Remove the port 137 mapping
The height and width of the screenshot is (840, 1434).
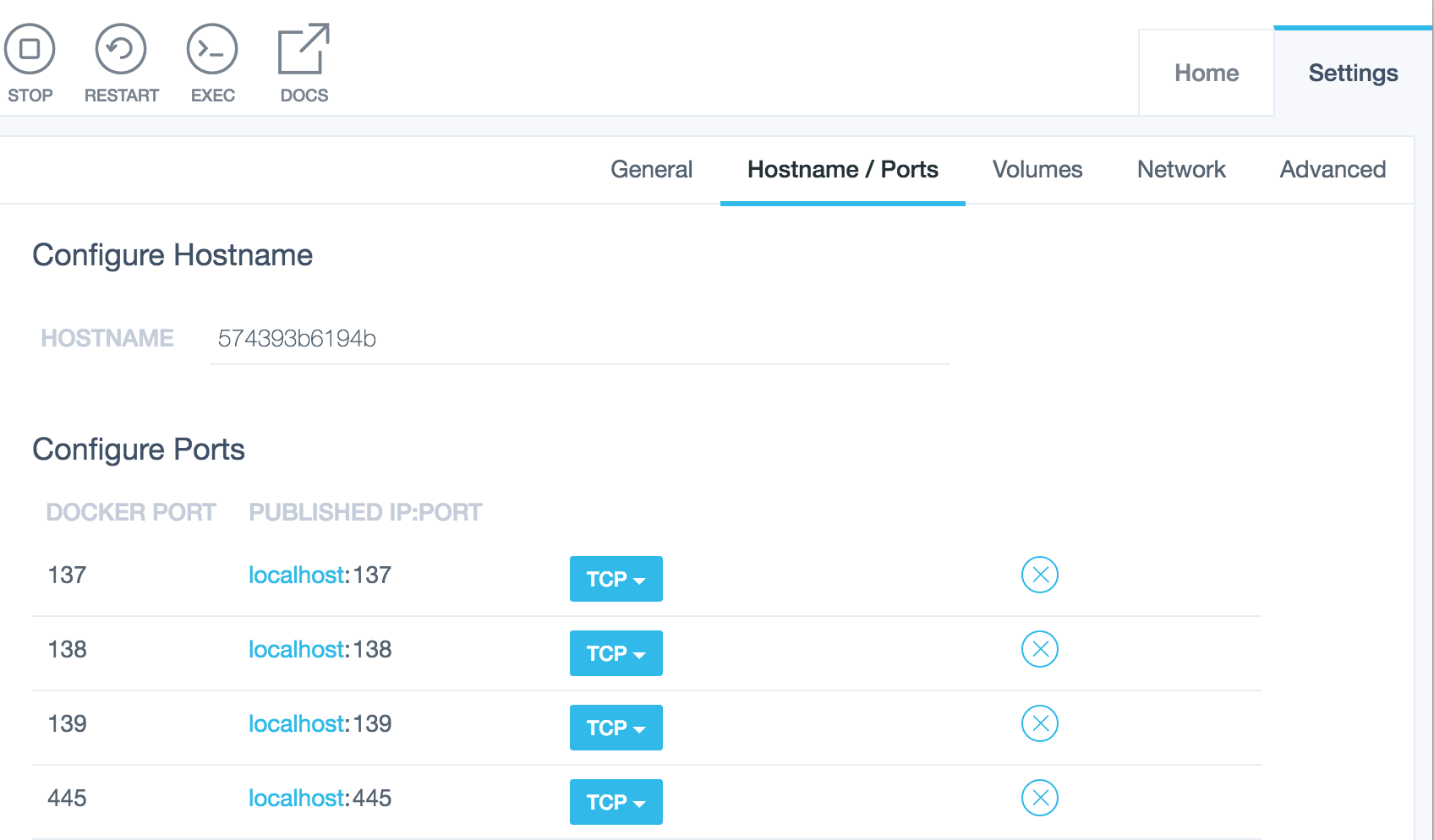[x=1040, y=575]
